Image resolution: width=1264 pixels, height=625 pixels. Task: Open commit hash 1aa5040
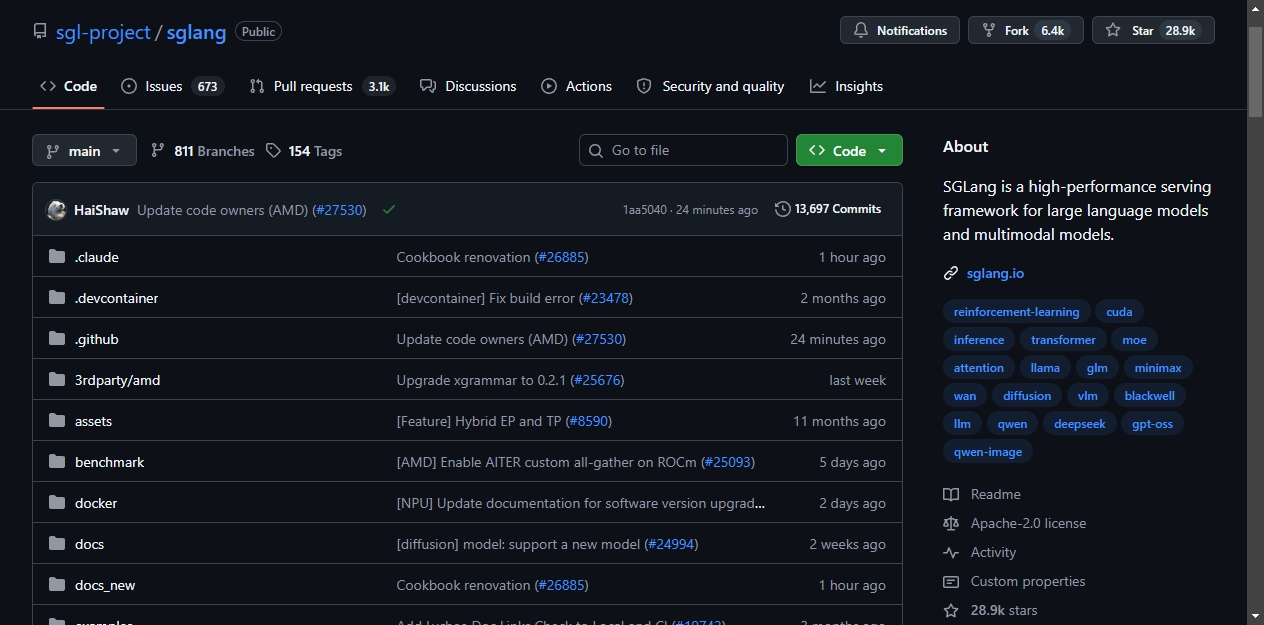pyautogui.click(x=645, y=210)
